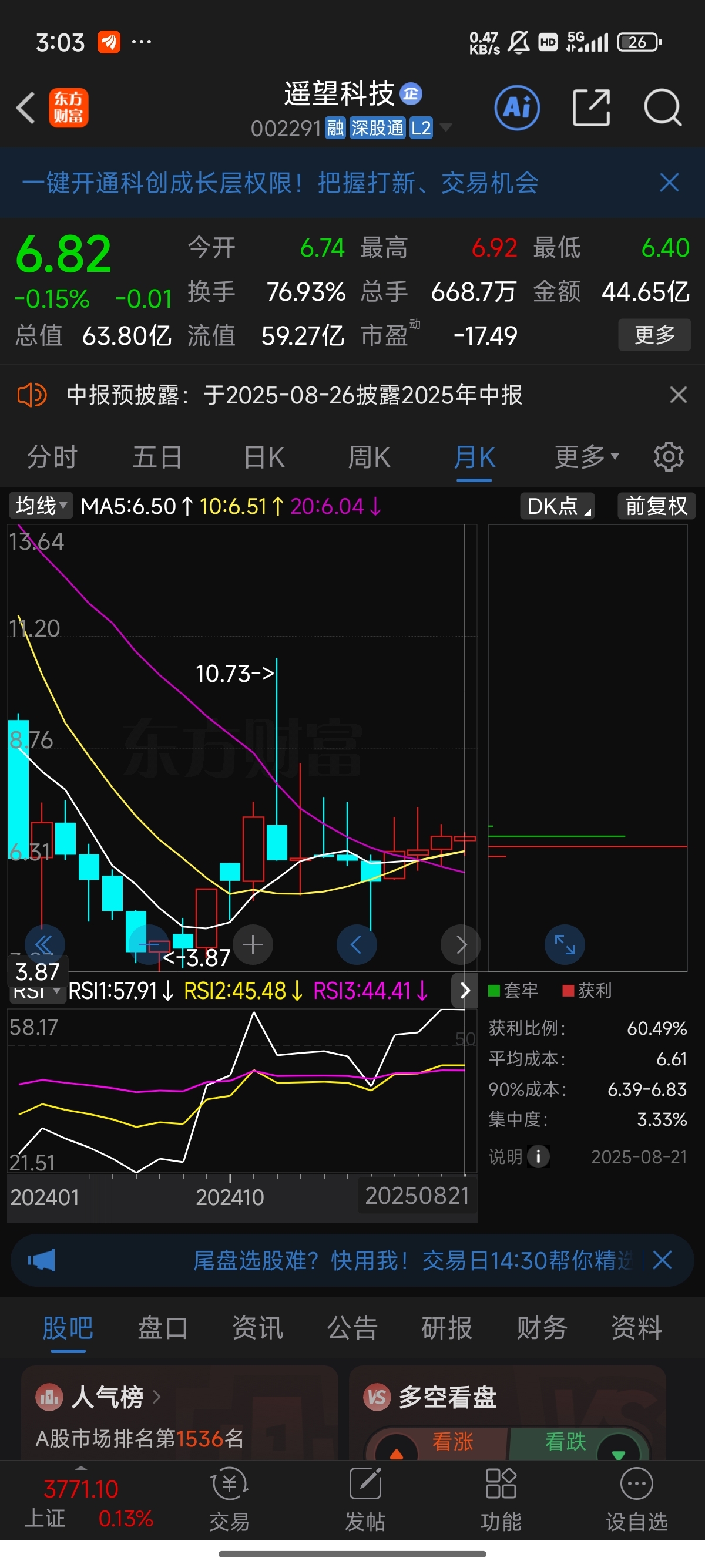705x1568 pixels.
Task: Move chart cursor left one candle
Action: pos(357,945)
